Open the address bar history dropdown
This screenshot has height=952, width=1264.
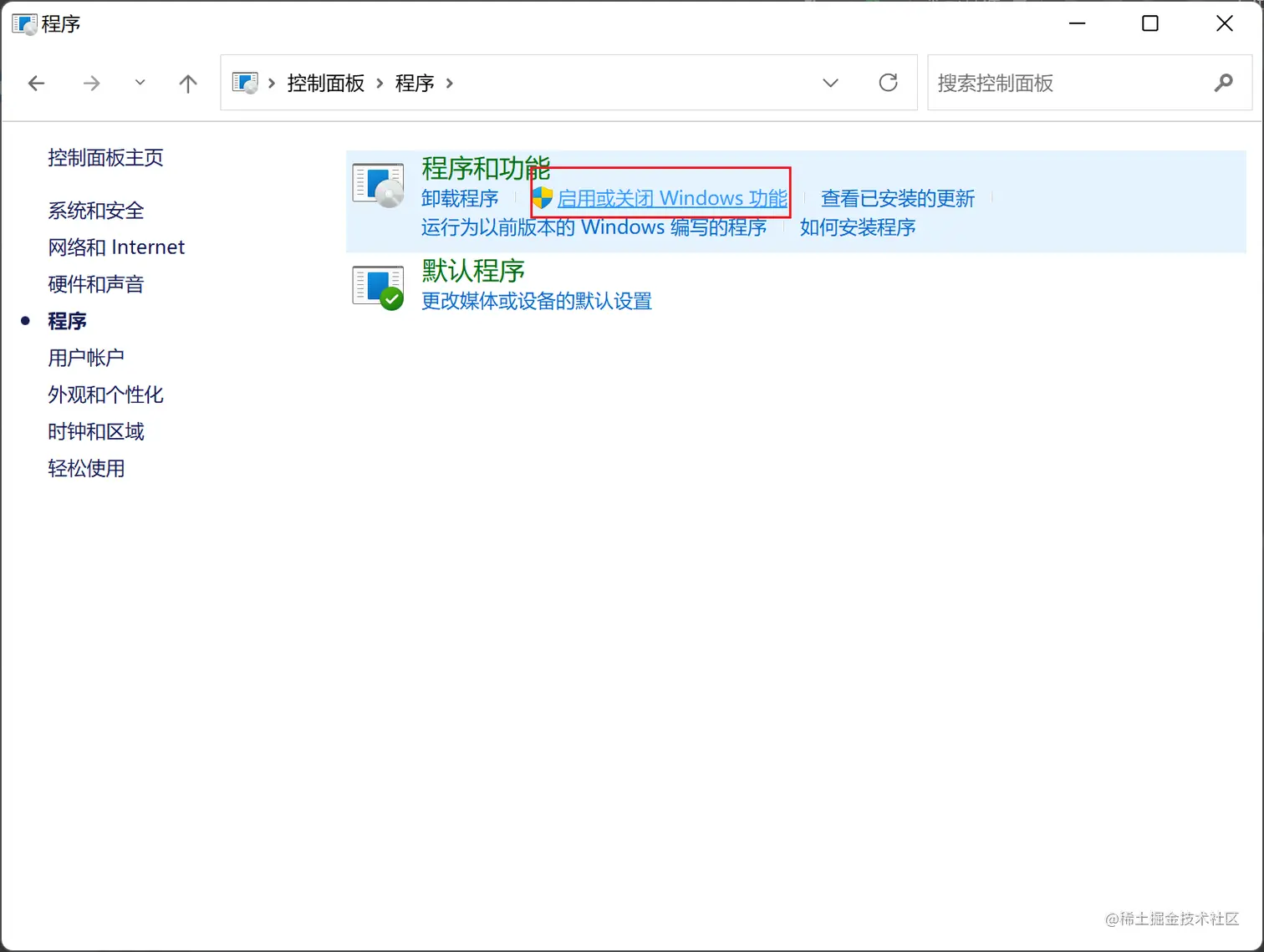pyautogui.click(x=830, y=83)
